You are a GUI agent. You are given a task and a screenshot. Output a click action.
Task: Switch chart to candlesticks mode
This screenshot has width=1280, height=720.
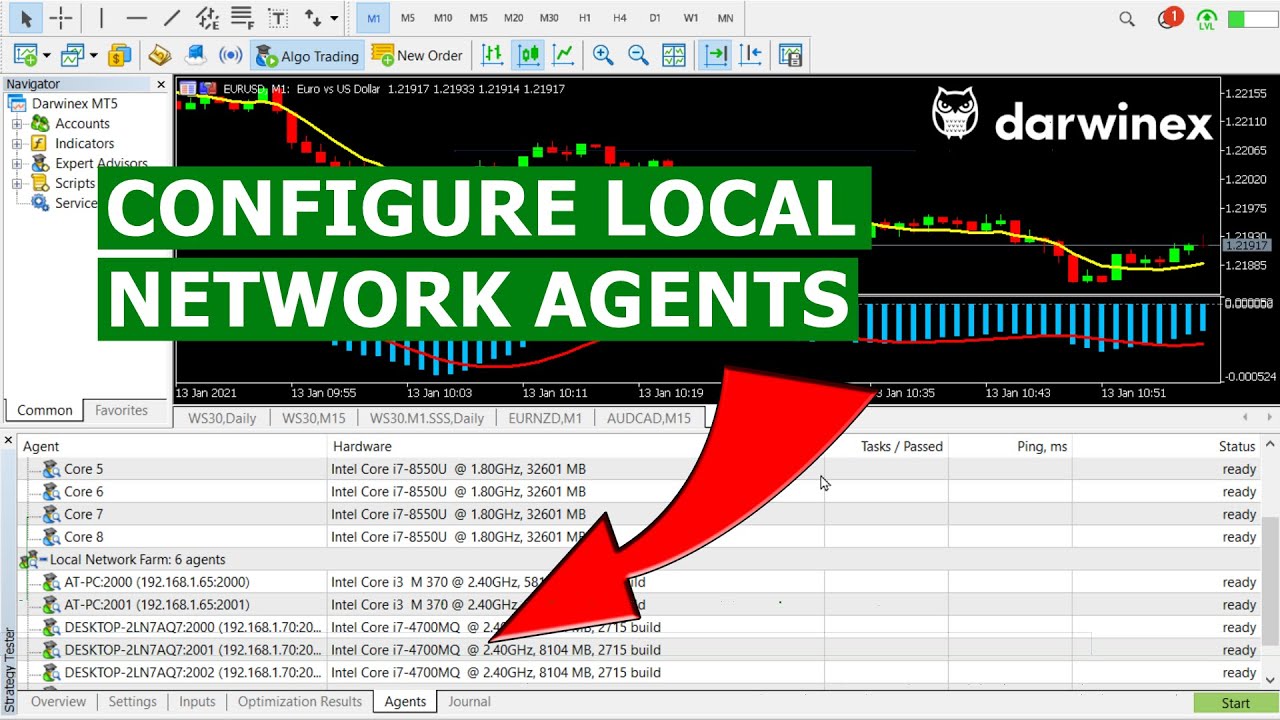click(528, 56)
